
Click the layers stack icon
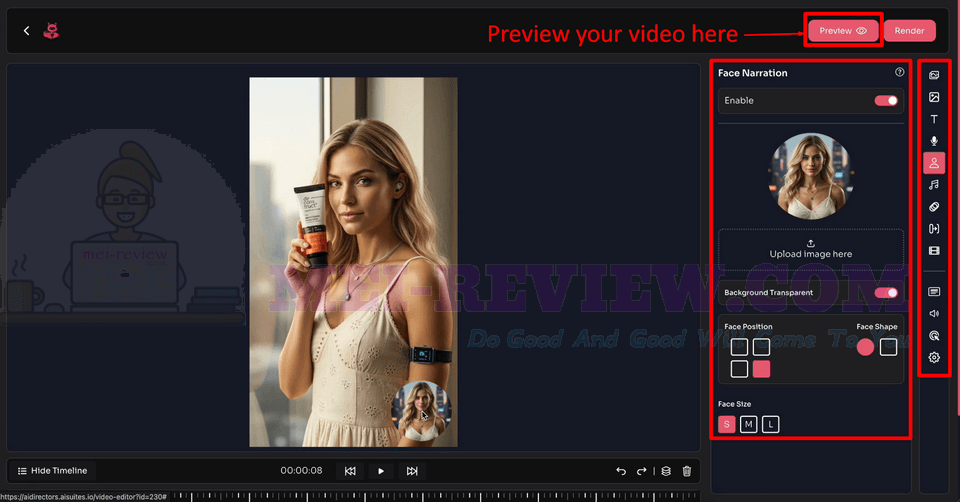(x=666, y=471)
